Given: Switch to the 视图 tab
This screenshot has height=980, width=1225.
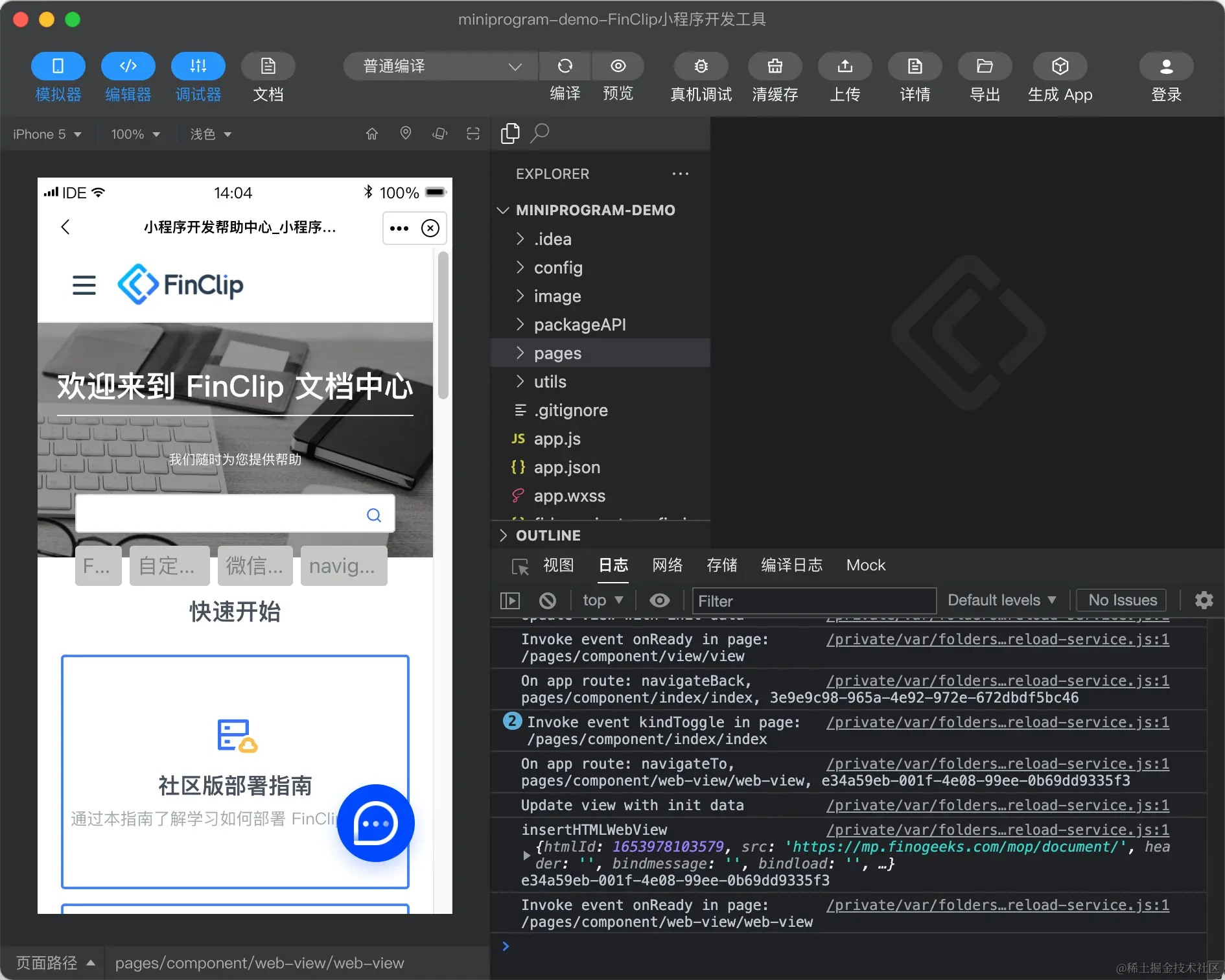Looking at the screenshot, I should click(559, 565).
